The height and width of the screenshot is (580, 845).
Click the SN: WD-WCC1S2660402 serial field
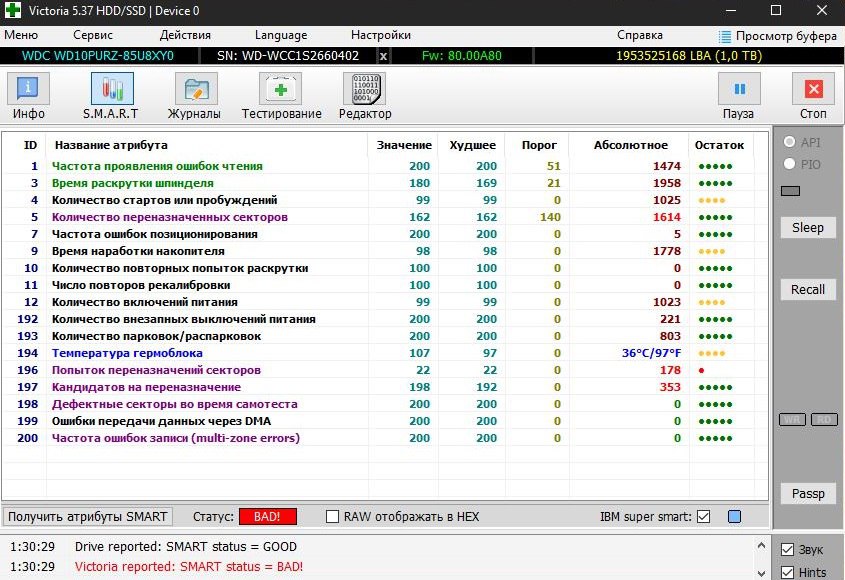tap(288, 56)
